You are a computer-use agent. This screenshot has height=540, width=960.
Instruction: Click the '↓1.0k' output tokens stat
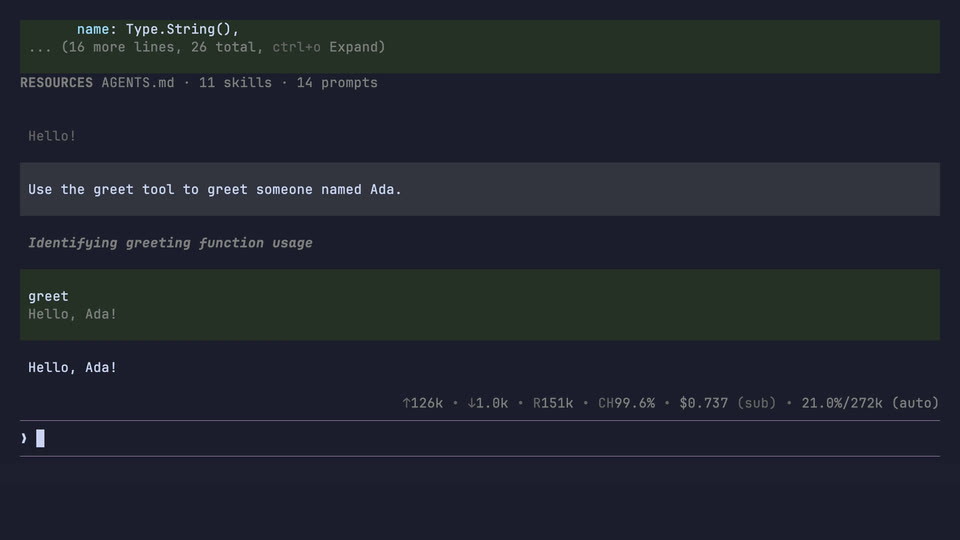coord(487,403)
